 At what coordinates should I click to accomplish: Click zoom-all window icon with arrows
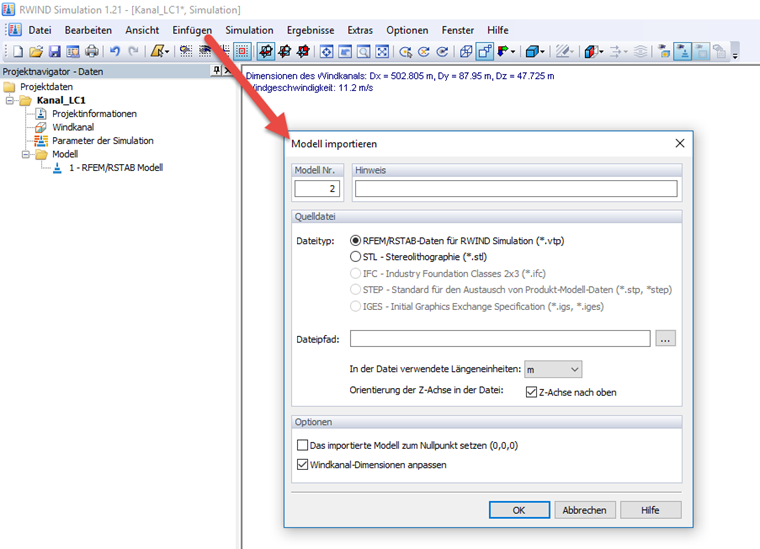point(327,51)
